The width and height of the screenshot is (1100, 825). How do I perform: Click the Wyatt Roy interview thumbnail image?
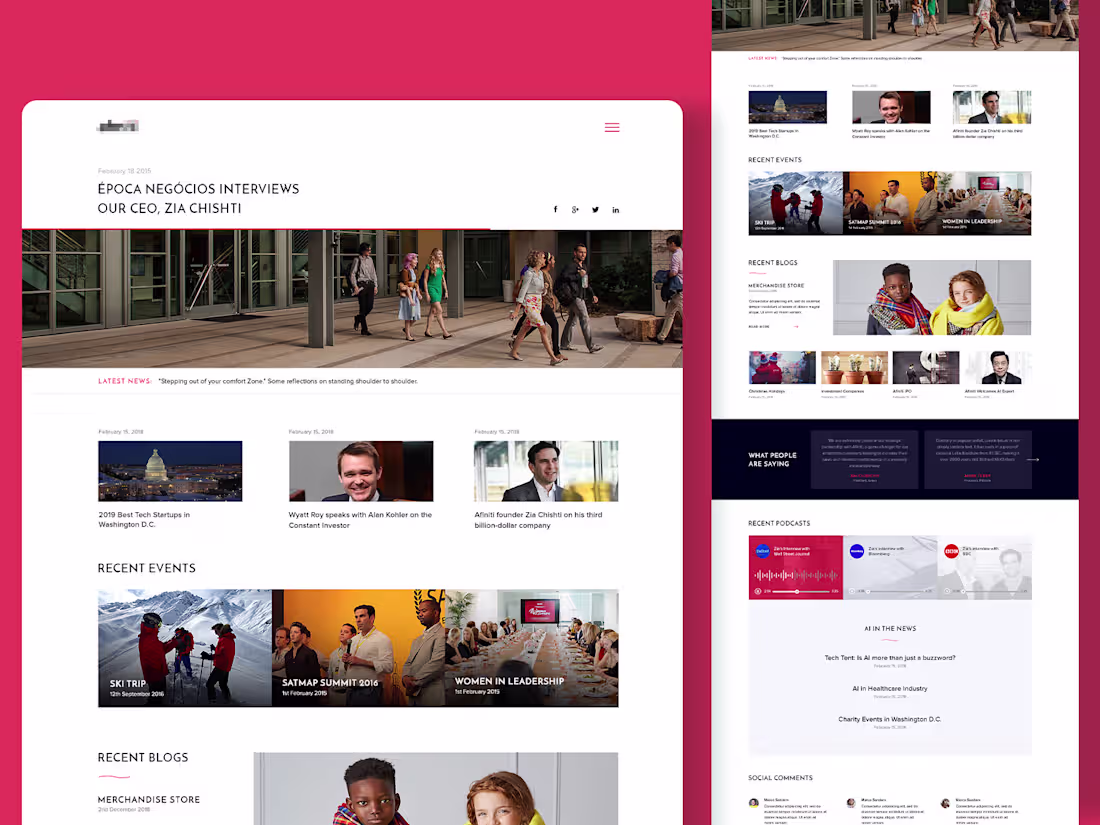[x=361, y=470]
